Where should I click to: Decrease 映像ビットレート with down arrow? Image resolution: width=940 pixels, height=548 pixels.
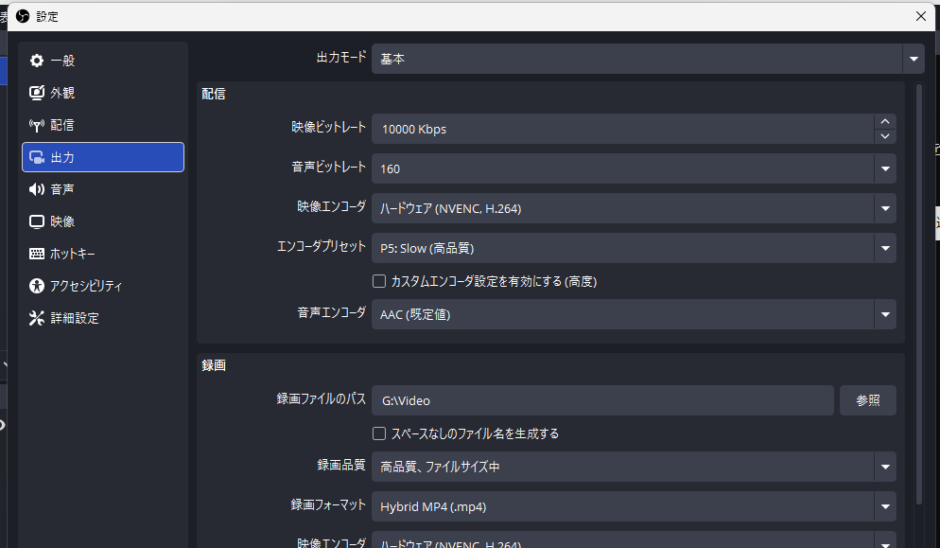885,136
